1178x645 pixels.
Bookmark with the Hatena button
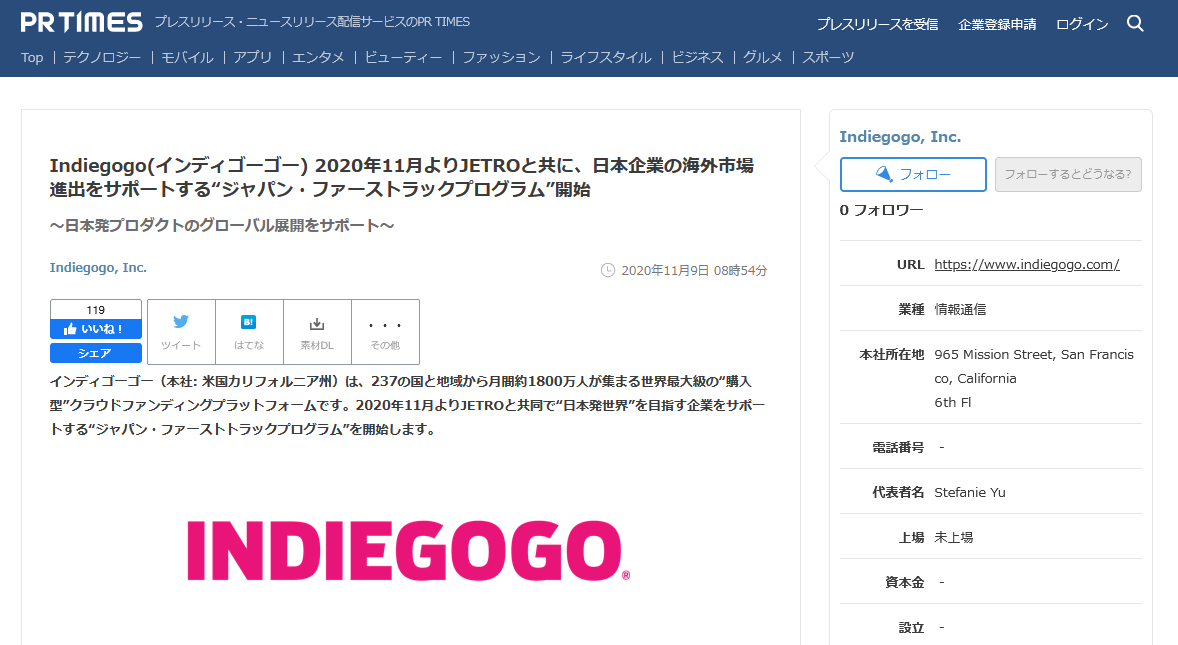click(x=249, y=332)
